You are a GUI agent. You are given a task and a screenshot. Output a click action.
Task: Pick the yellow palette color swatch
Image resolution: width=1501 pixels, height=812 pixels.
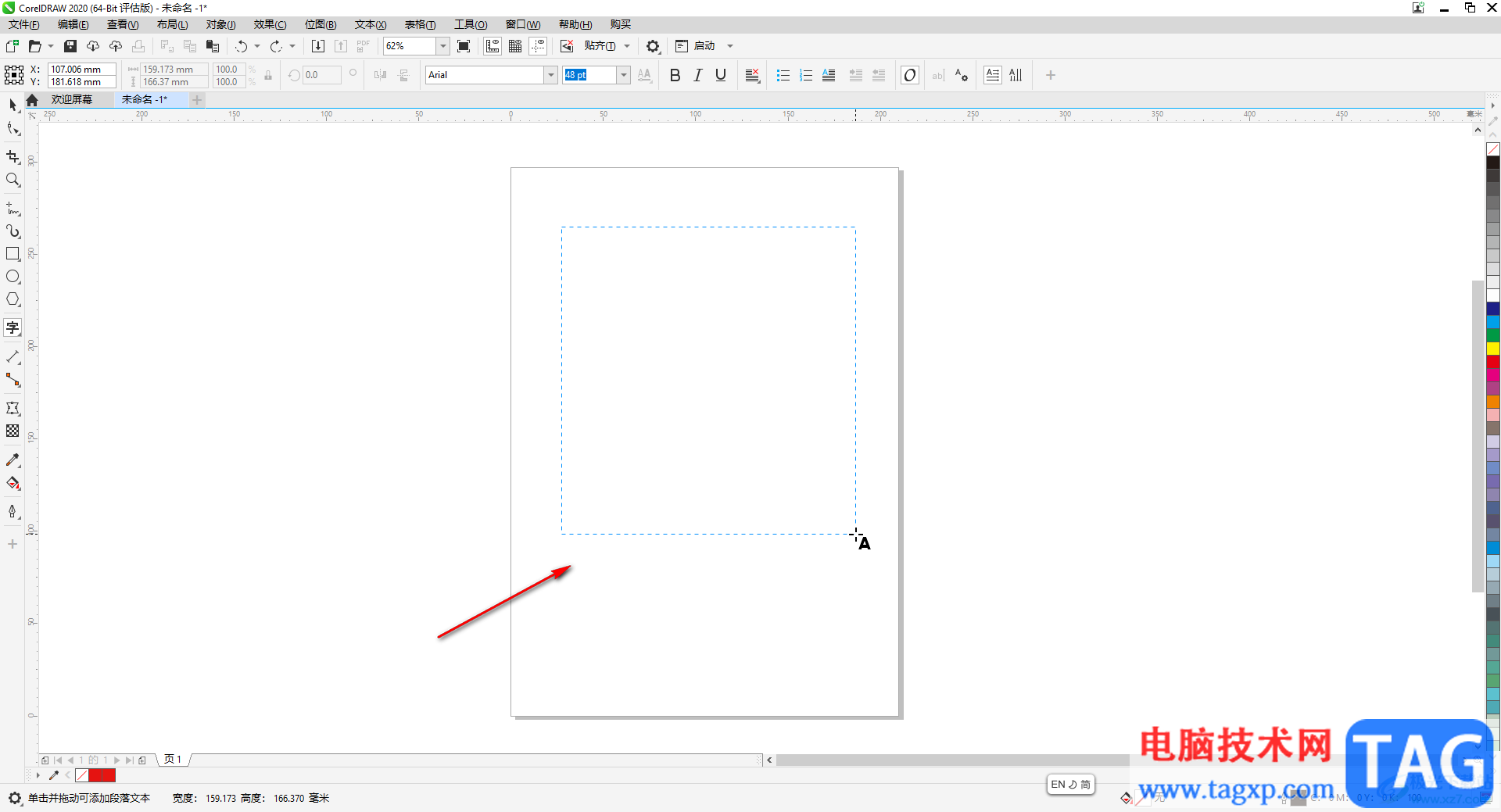pos(1493,349)
